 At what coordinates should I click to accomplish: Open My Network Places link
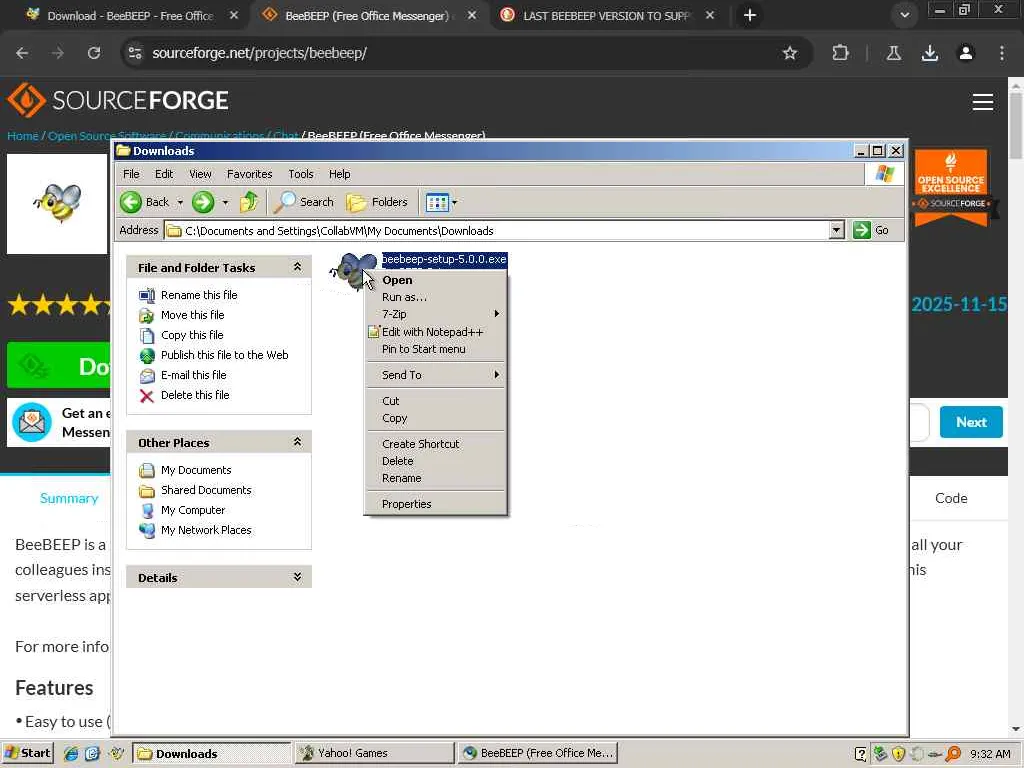[x=206, y=530]
